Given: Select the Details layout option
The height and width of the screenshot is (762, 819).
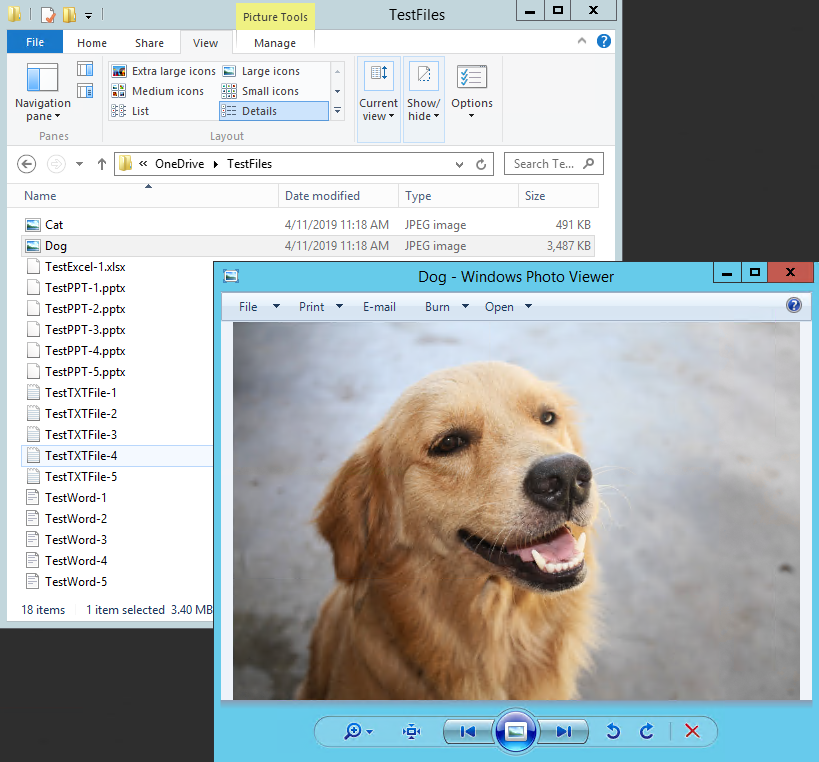Looking at the screenshot, I should tap(273, 111).
